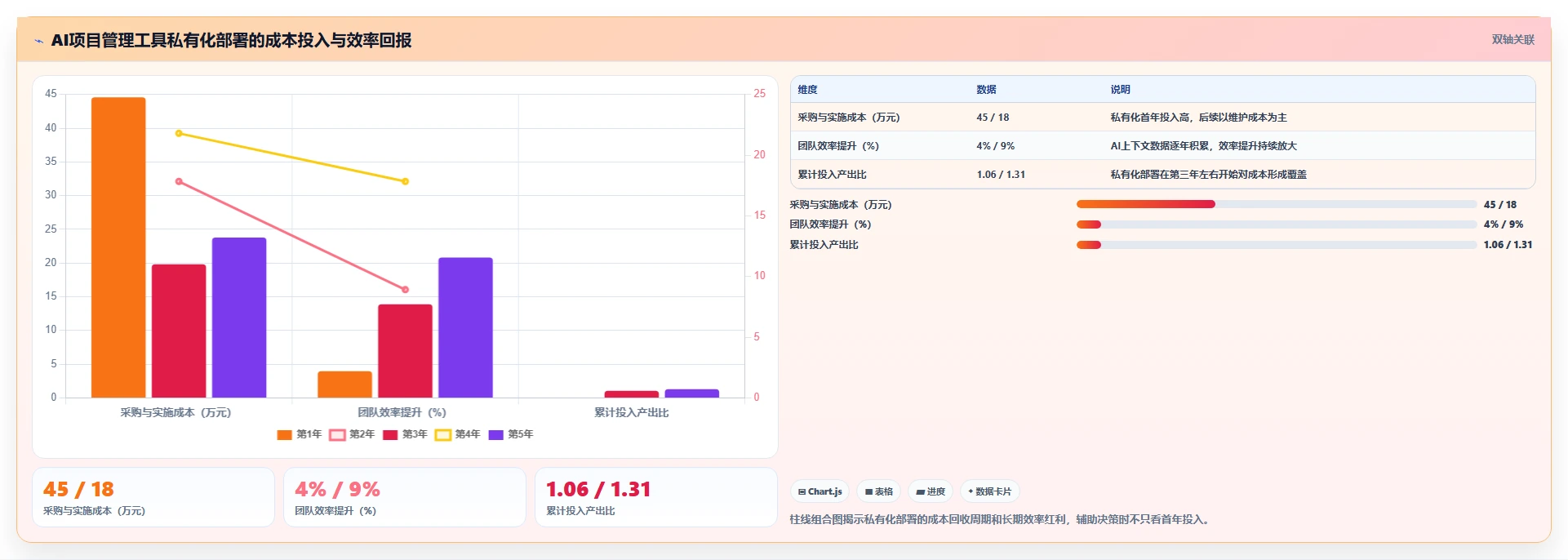Open the 1.06 / 1.31 stat card
This screenshot has height=560, width=1568.
(656, 497)
